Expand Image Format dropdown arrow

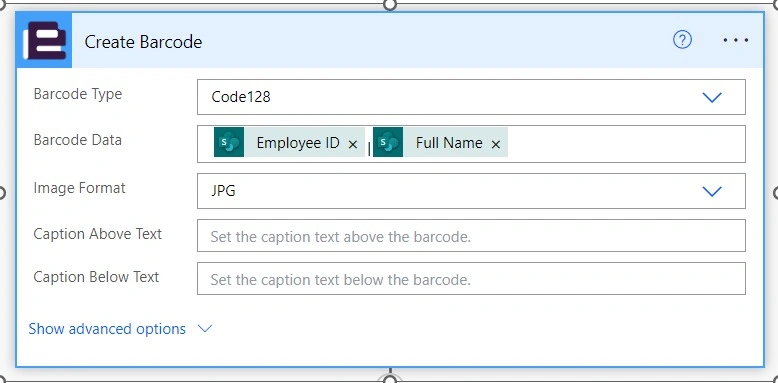(x=712, y=192)
